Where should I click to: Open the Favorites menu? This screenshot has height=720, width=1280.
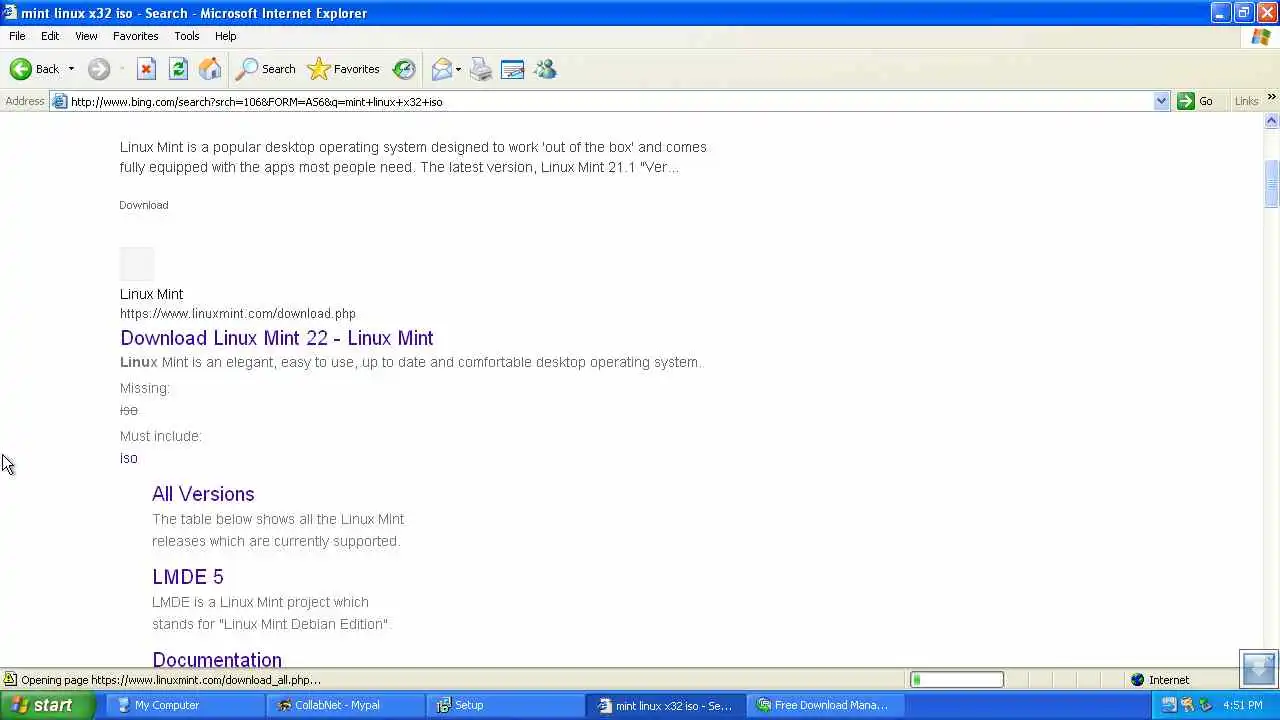135,36
